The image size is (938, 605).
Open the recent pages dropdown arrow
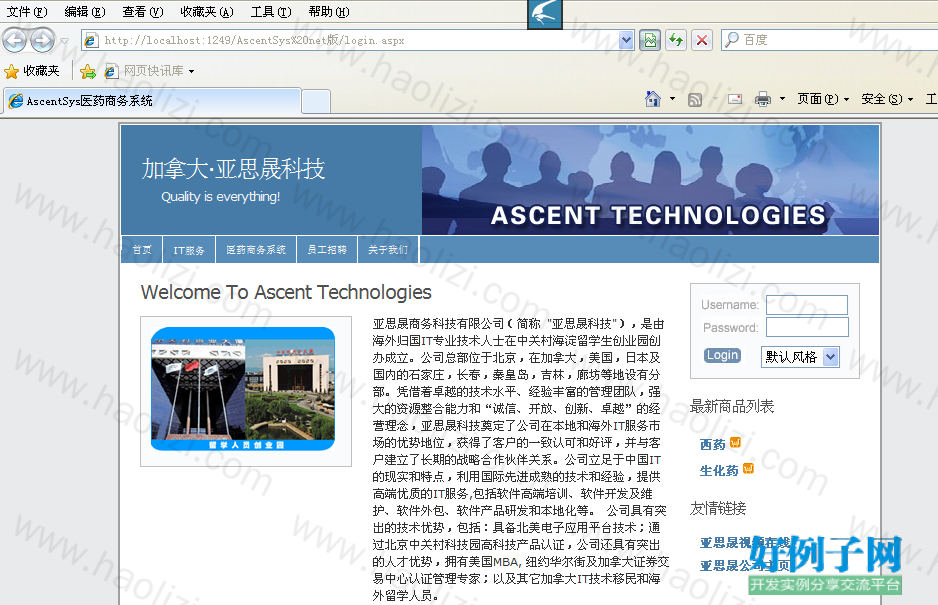click(65, 41)
